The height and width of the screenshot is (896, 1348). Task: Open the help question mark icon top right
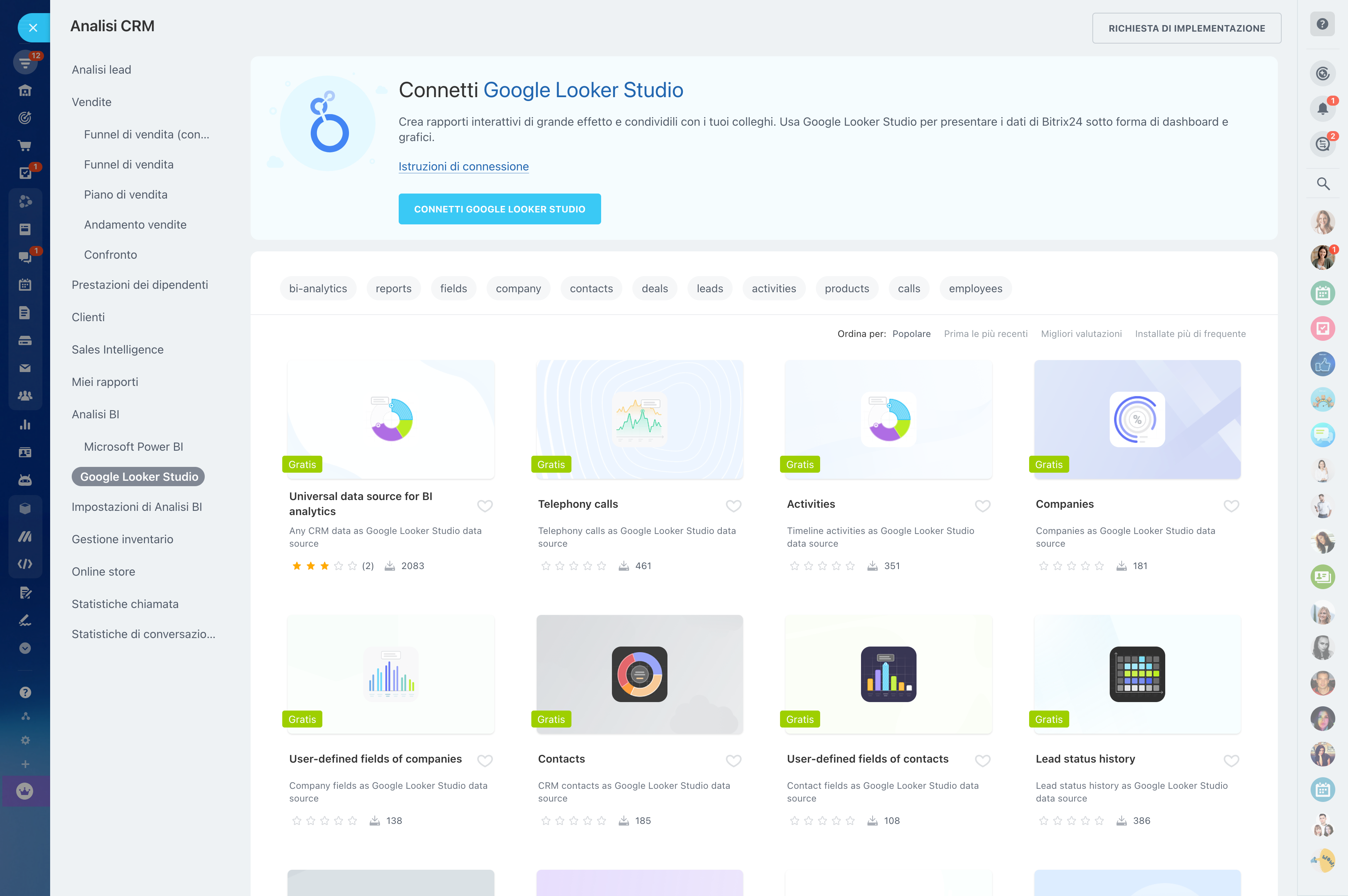pos(1322,24)
